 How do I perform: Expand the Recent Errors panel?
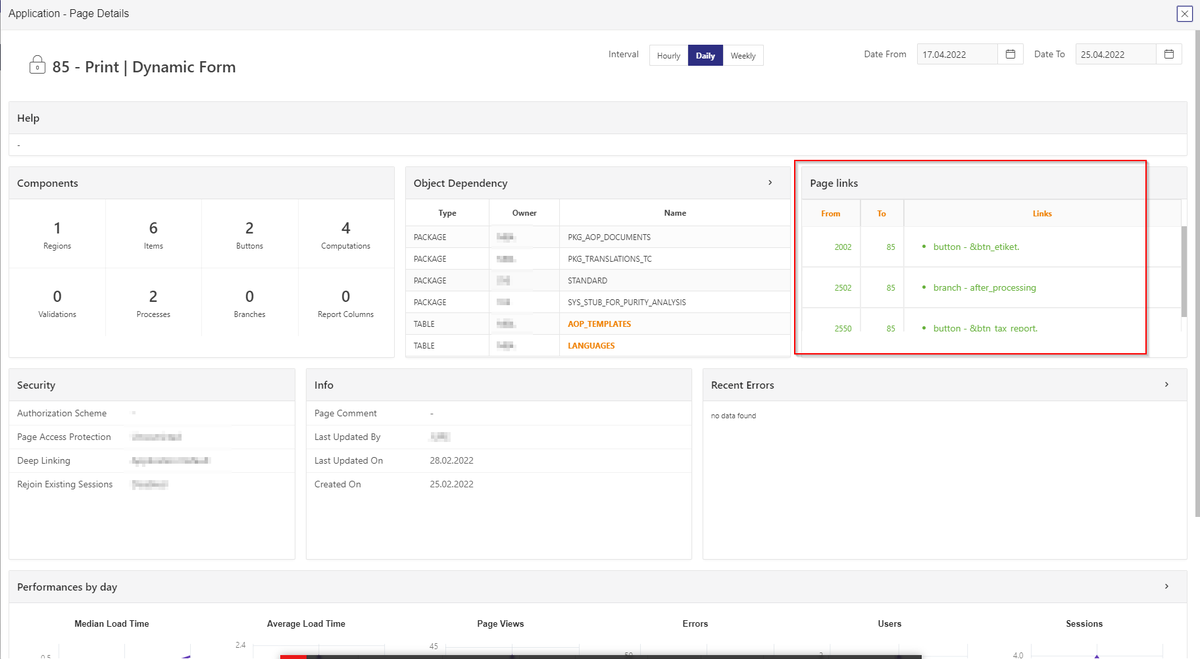[x=1167, y=385]
